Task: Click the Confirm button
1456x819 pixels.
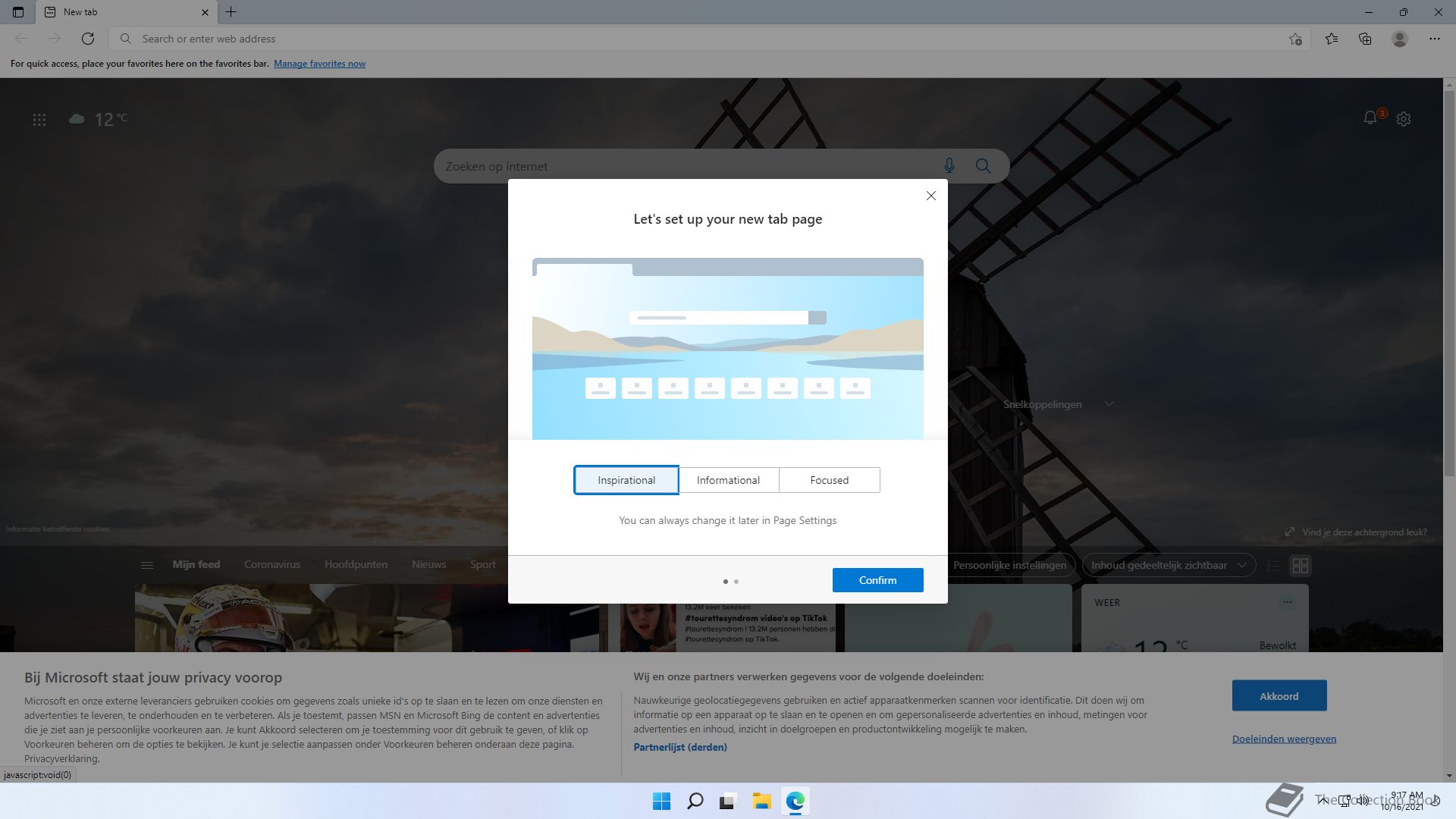Action: 877,580
